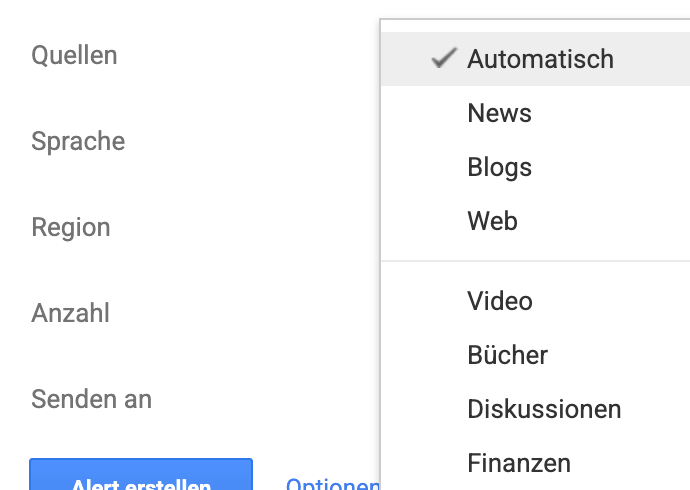Choose News from the sources list
Viewport: 690px width, 490px height.
tap(499, 113)
